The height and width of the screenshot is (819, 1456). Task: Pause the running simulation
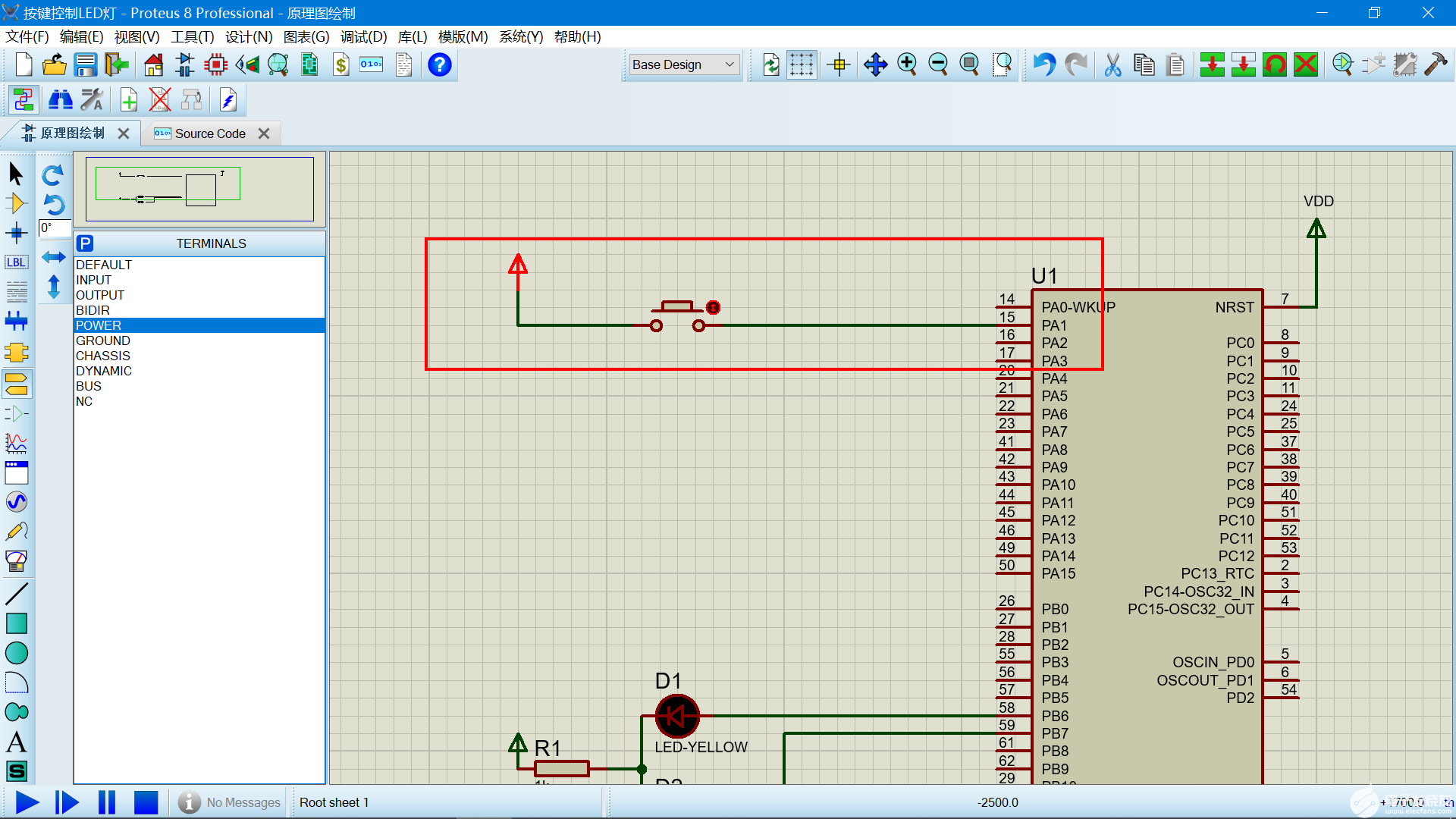(107, 802)
